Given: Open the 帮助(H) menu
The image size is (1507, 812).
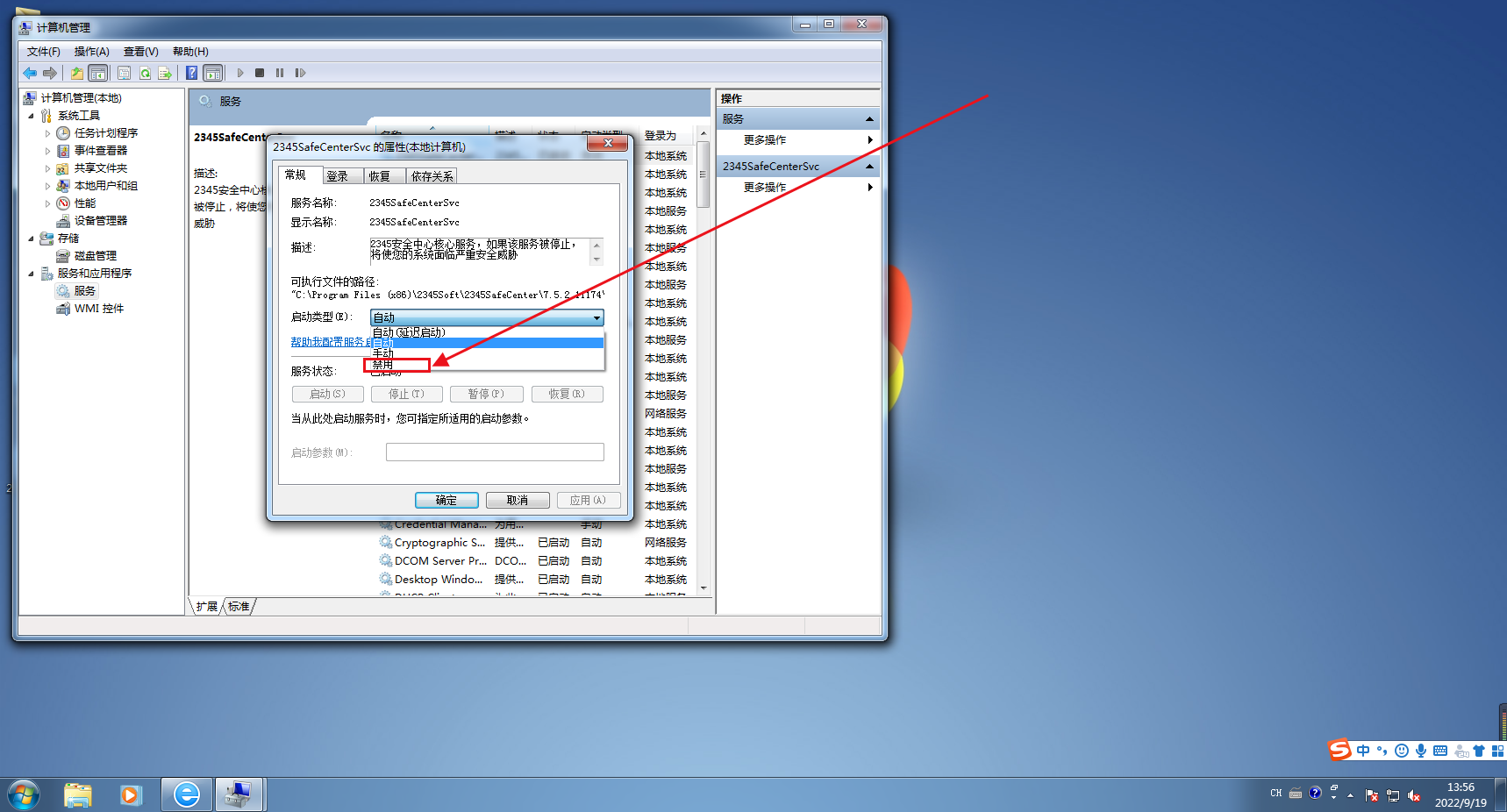Looking at the screenshot, I should 190,52.
